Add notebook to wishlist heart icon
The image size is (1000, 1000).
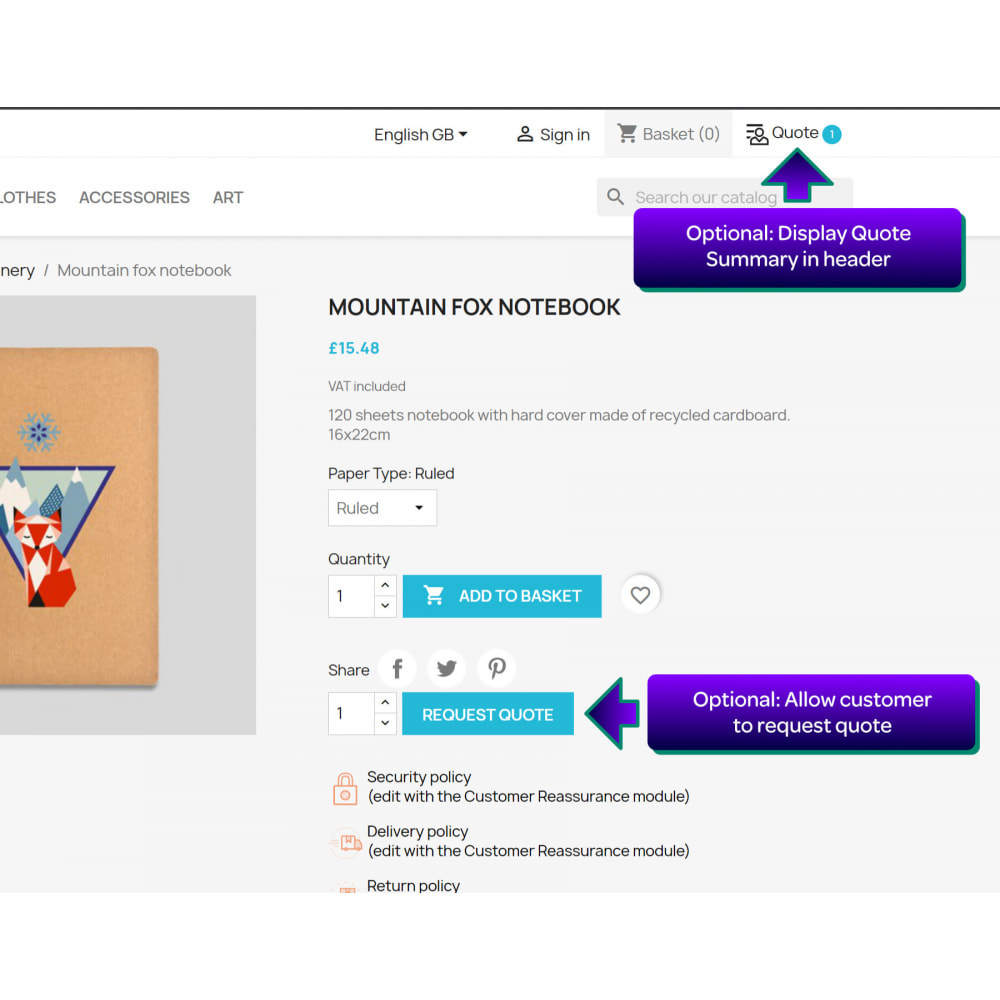tap(640, 595)
